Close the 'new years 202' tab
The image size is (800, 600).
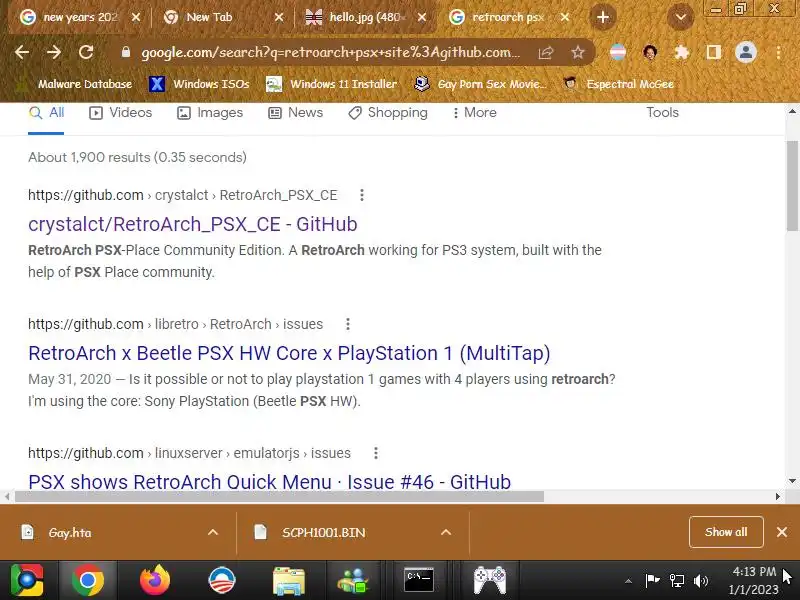136,17
